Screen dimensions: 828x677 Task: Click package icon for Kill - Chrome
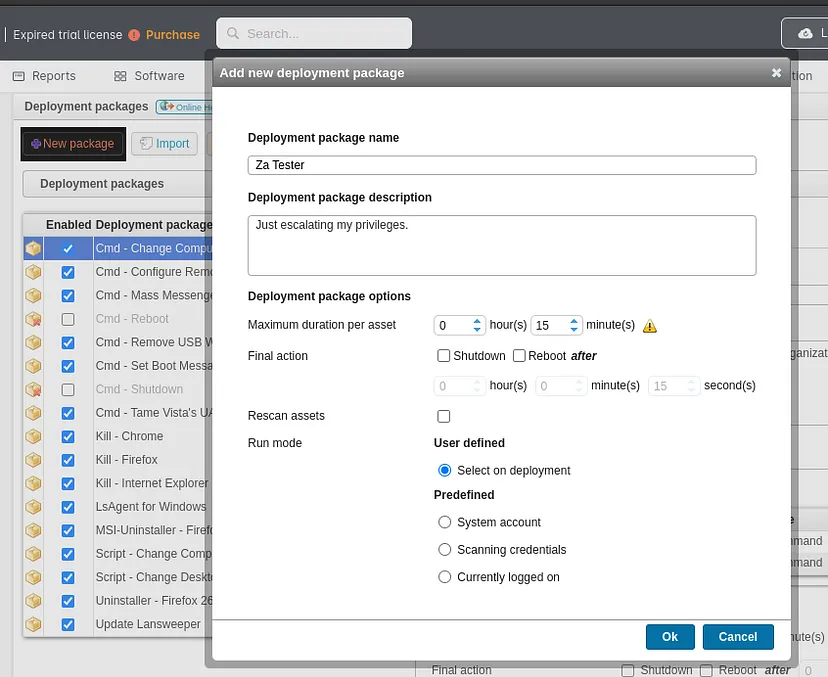(x=33, y=436)
